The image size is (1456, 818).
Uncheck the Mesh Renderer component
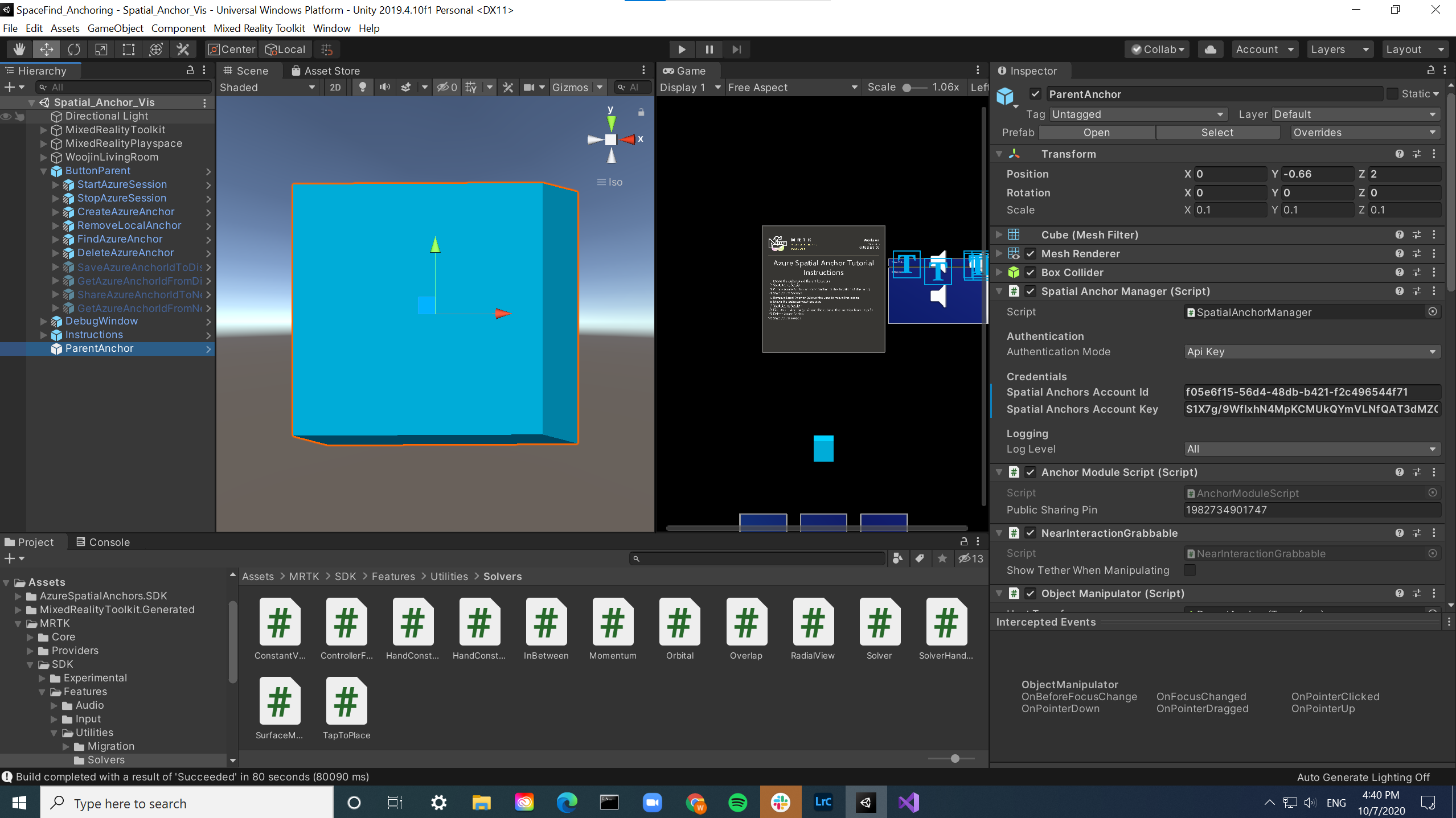tap(1031, 254)
